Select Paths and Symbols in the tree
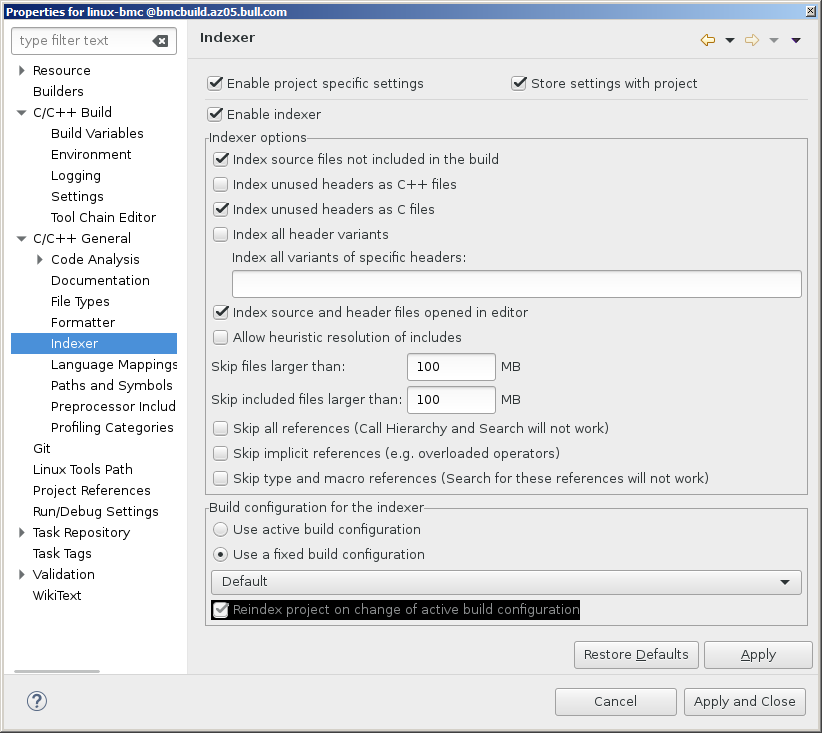Screen dimensions: 822x733 pos(111,385)
